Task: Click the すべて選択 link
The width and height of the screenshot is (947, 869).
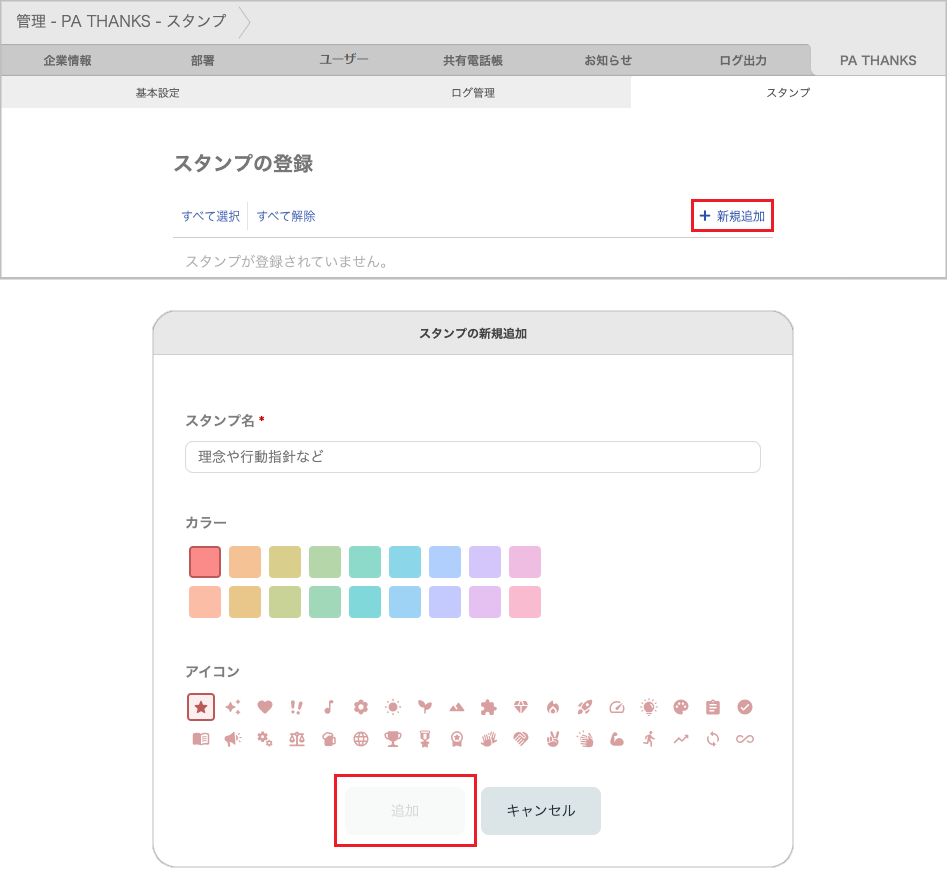Action: pyautogui.click(x=212, y=215)
